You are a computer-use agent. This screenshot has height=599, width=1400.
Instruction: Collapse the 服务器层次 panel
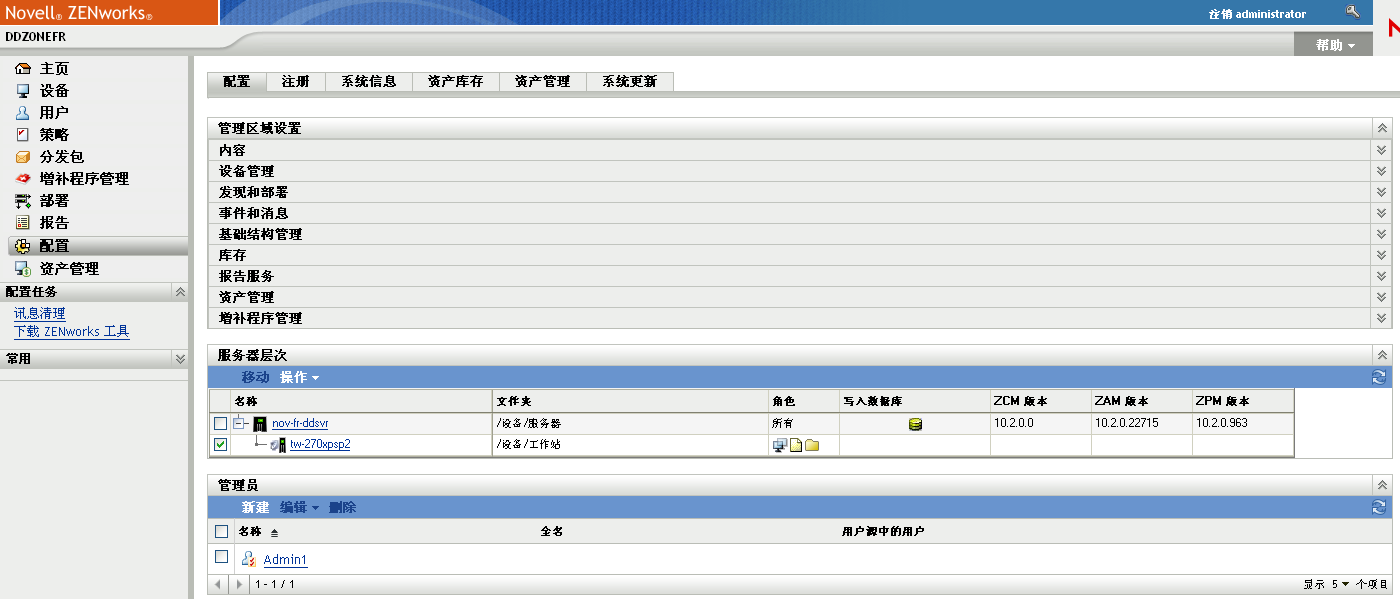point(1382,355)
